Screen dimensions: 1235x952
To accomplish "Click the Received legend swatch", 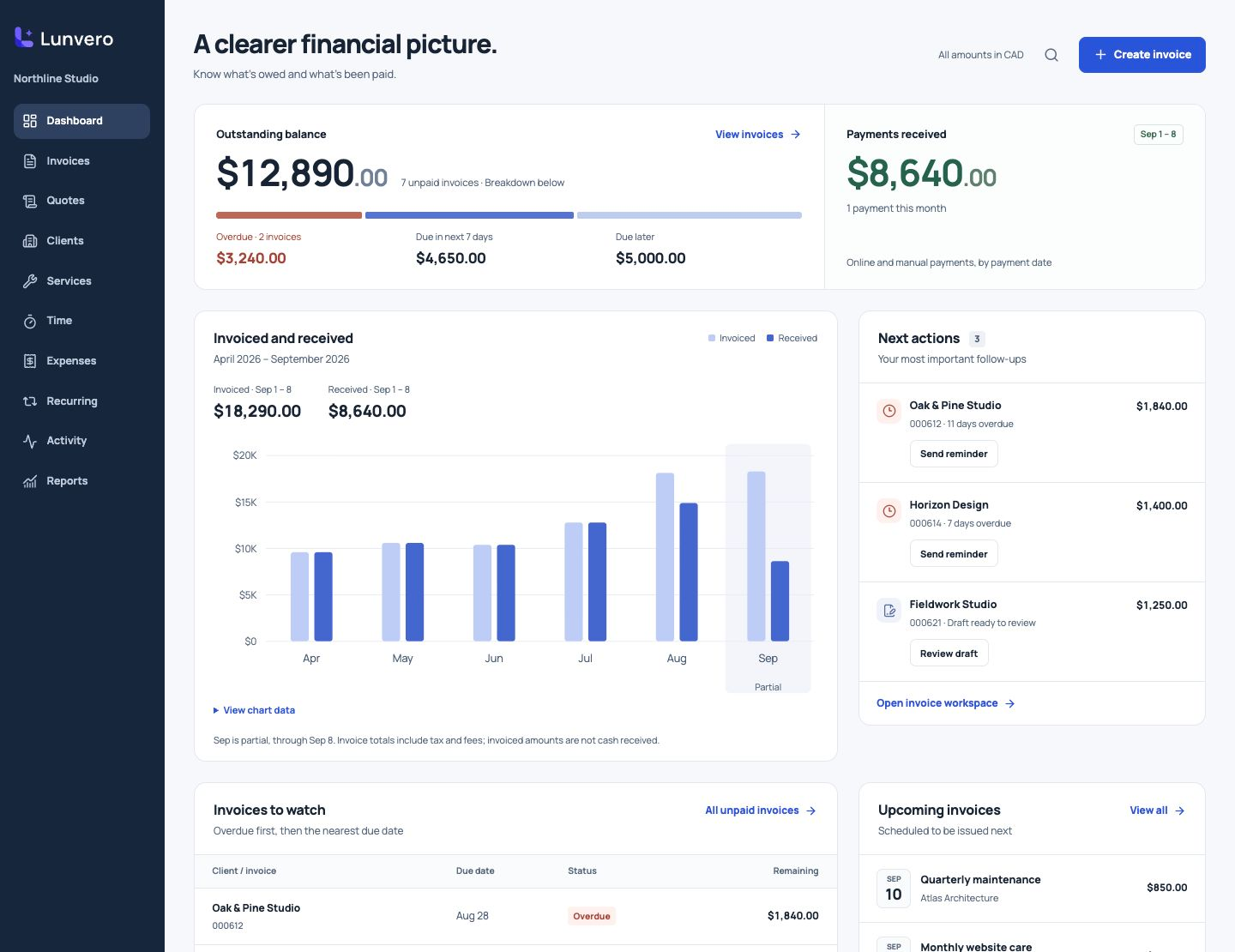I will [770, 338].
